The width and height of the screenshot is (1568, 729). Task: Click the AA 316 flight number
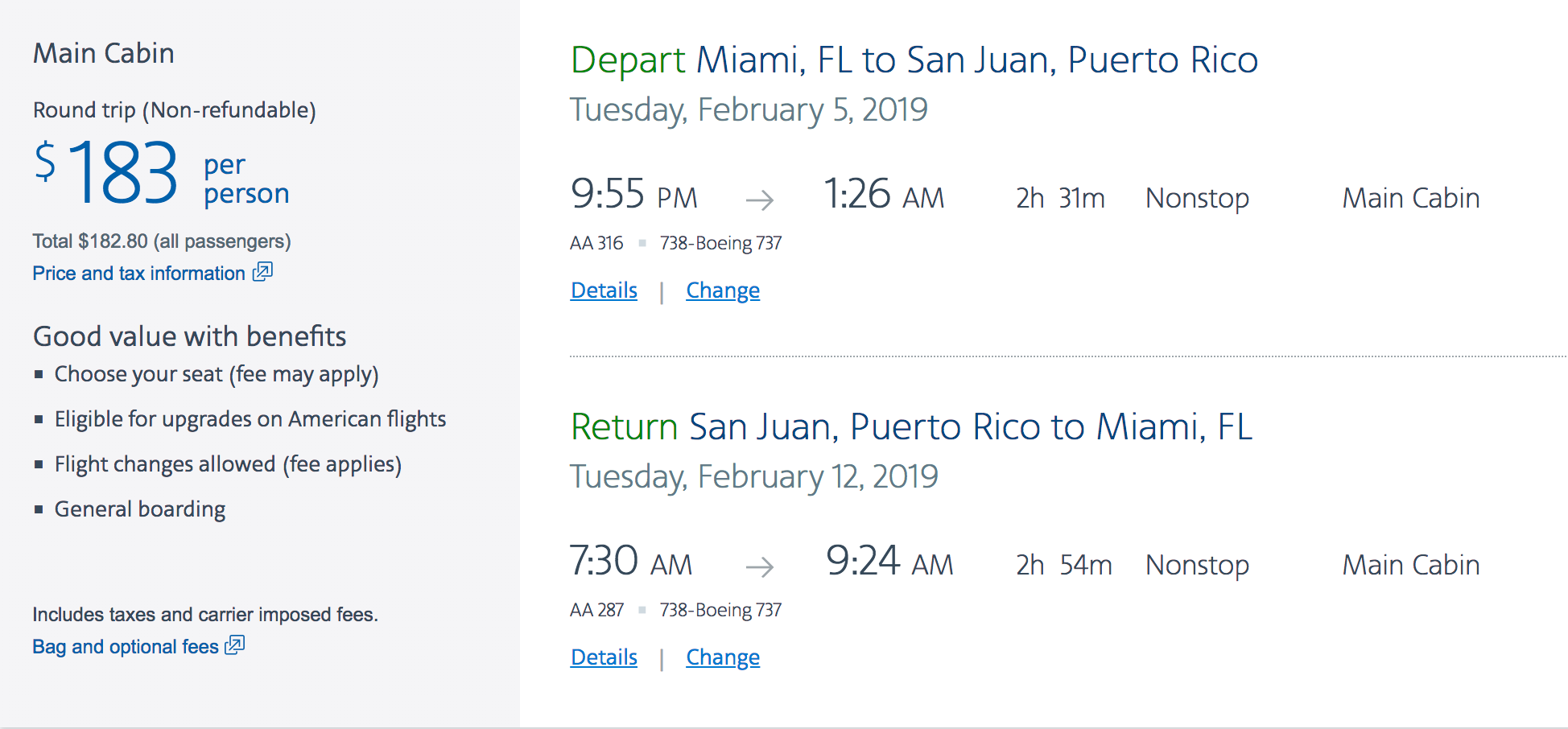(596, 243)
